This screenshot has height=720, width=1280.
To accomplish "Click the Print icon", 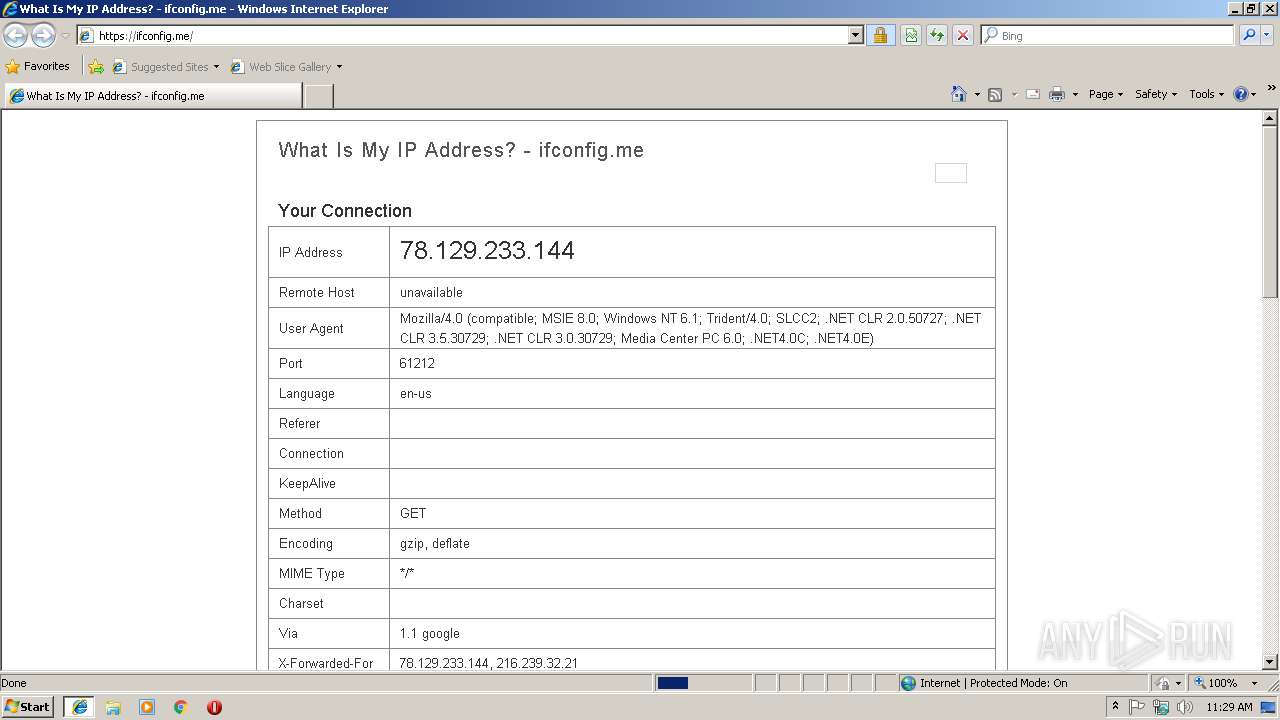I will tap(1057, 94).
